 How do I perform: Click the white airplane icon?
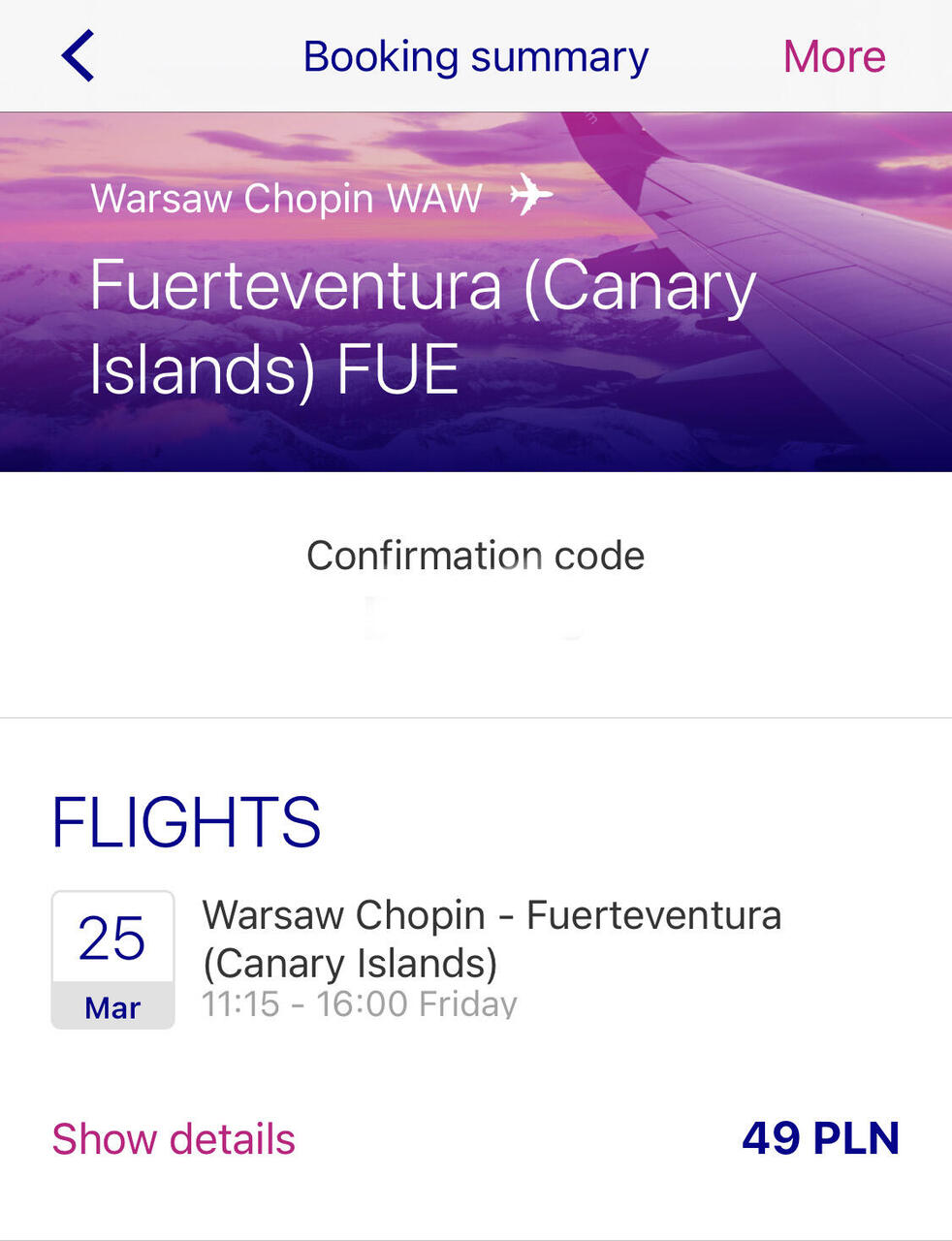[x=531, y=194]
